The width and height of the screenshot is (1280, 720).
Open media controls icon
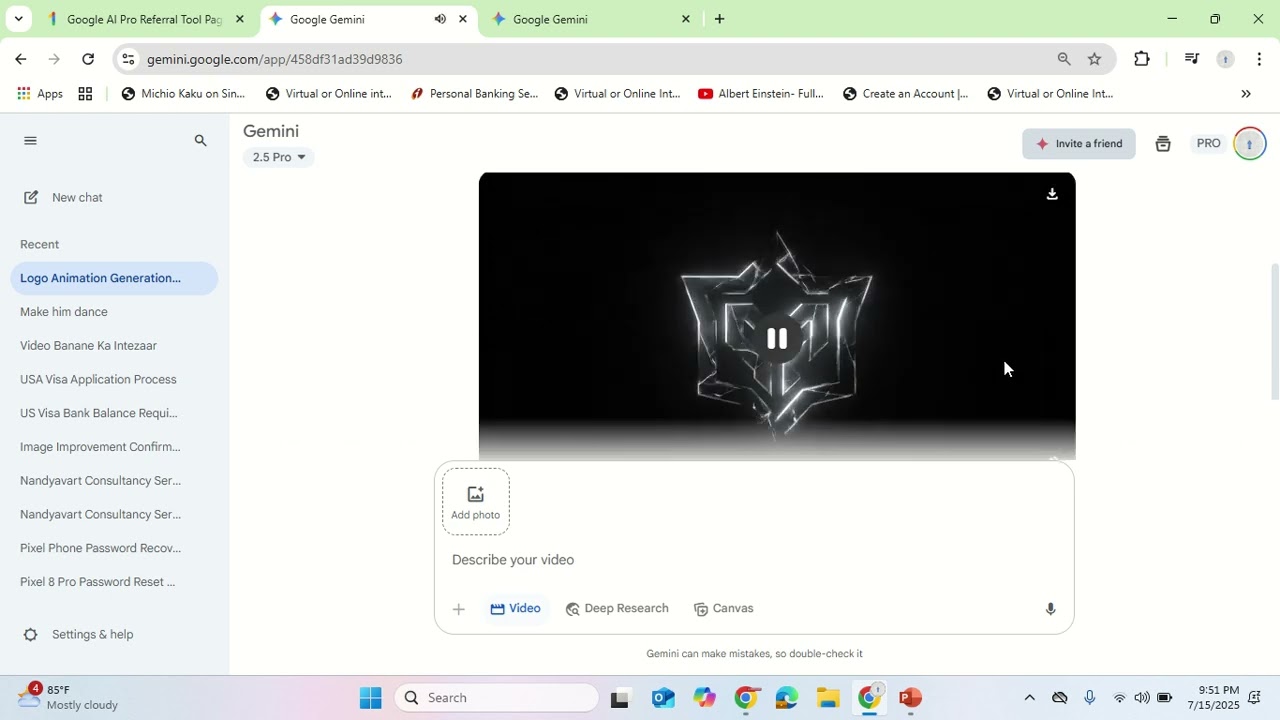click(x=1191, y=59)
